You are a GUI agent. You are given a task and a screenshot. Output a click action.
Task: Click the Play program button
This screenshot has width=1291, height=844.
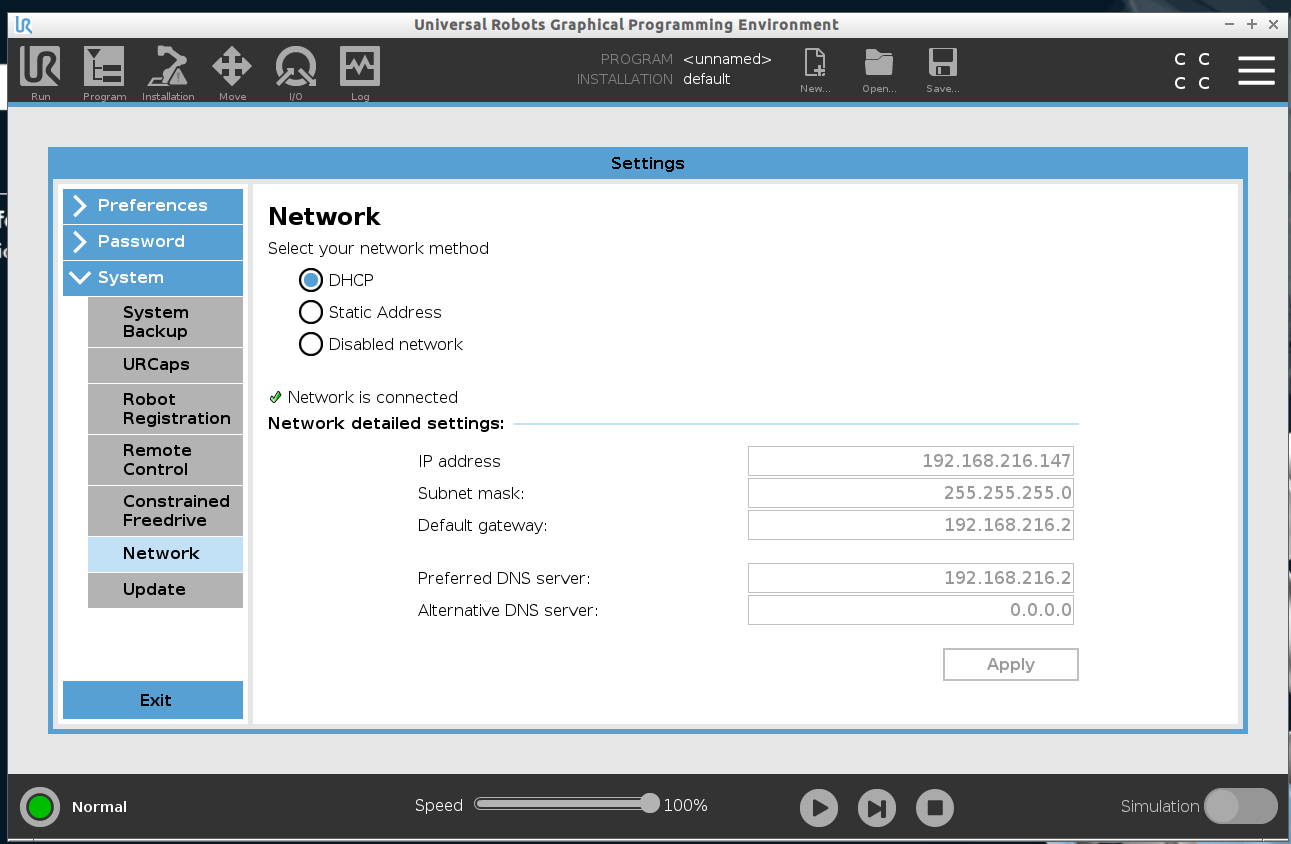click(819, 808)
